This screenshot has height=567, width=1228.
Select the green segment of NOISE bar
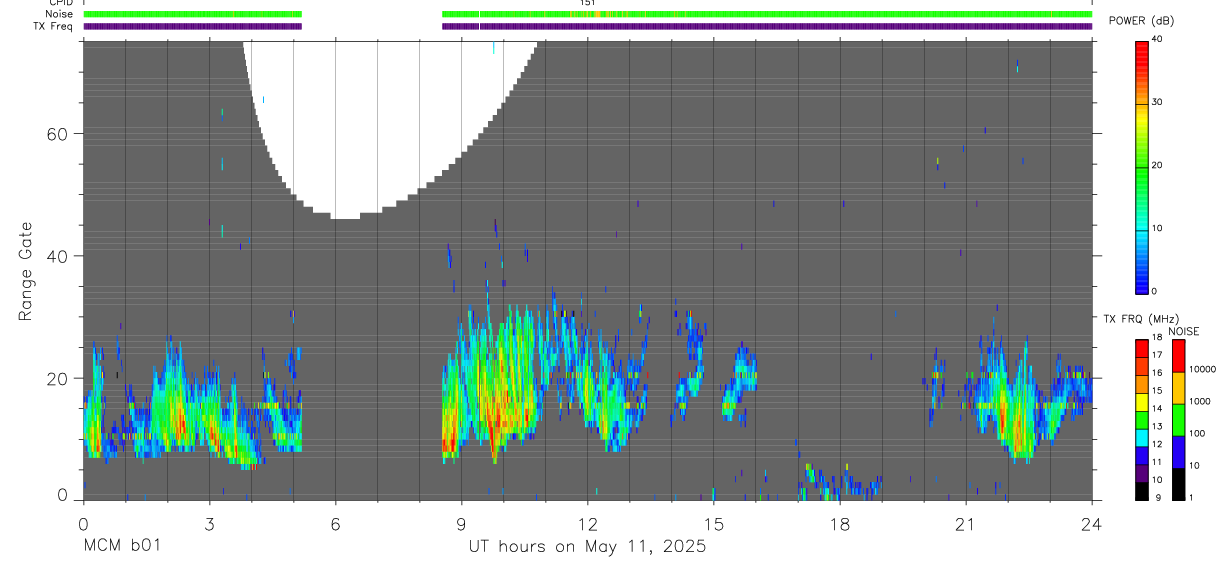click(1178, 419)
